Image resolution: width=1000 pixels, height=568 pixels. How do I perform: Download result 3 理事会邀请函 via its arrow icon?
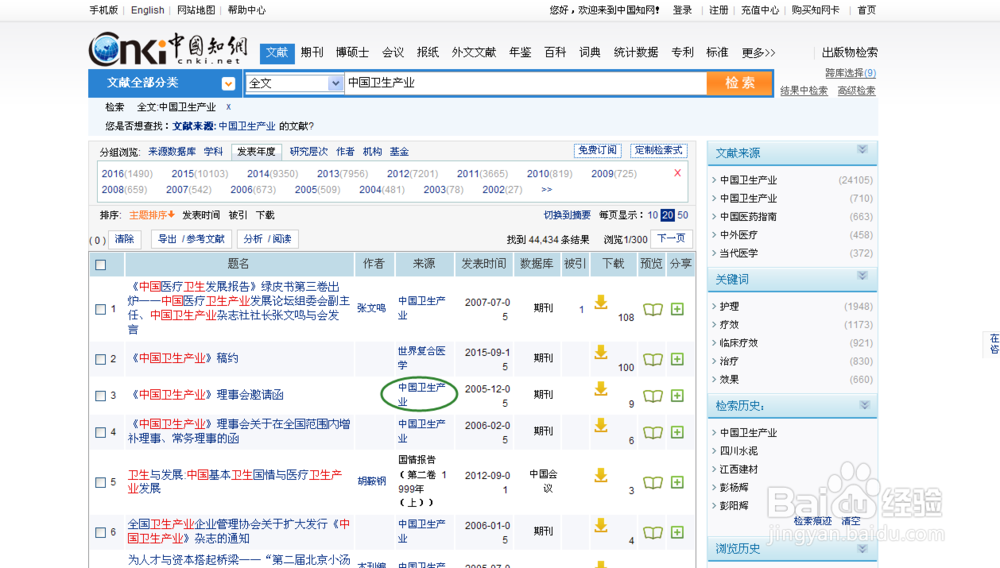(601, 389)
